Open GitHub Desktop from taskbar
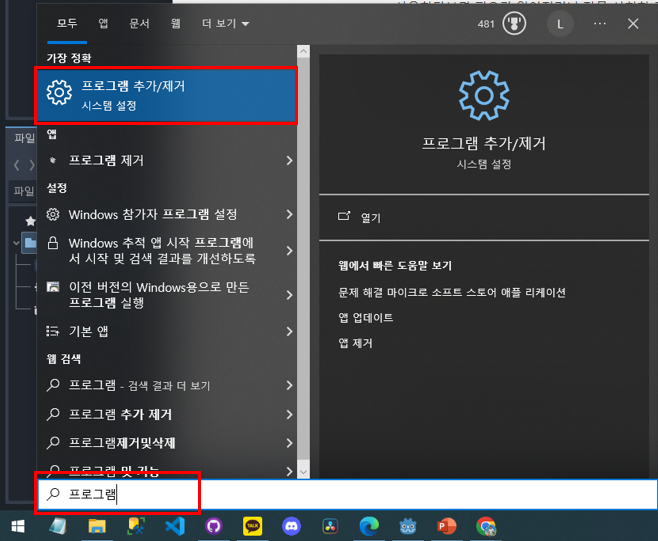The image size is (658, 541). point(214,526)
